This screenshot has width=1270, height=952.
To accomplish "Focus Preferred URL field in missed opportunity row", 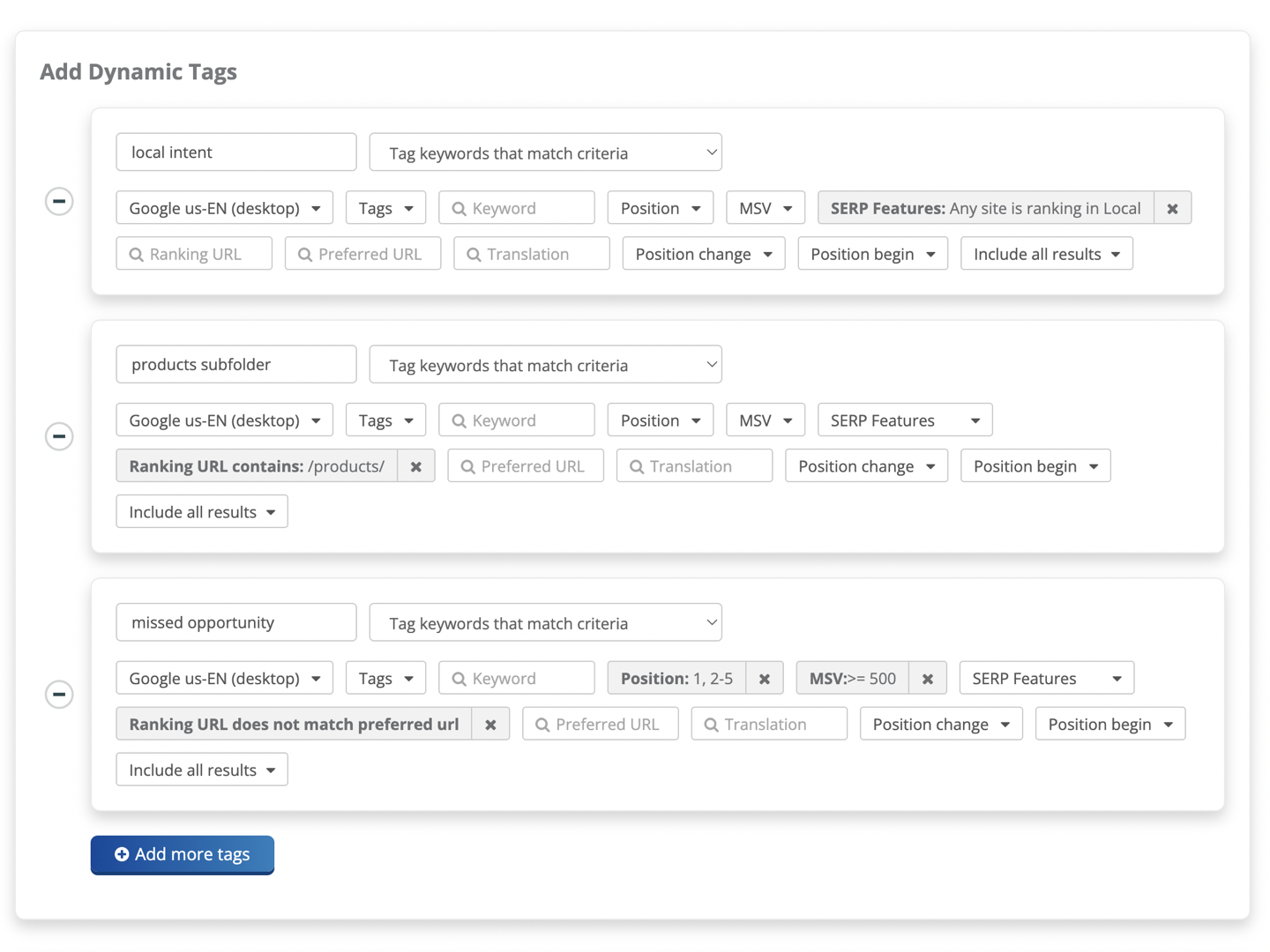I will click(x=601, y=725).
